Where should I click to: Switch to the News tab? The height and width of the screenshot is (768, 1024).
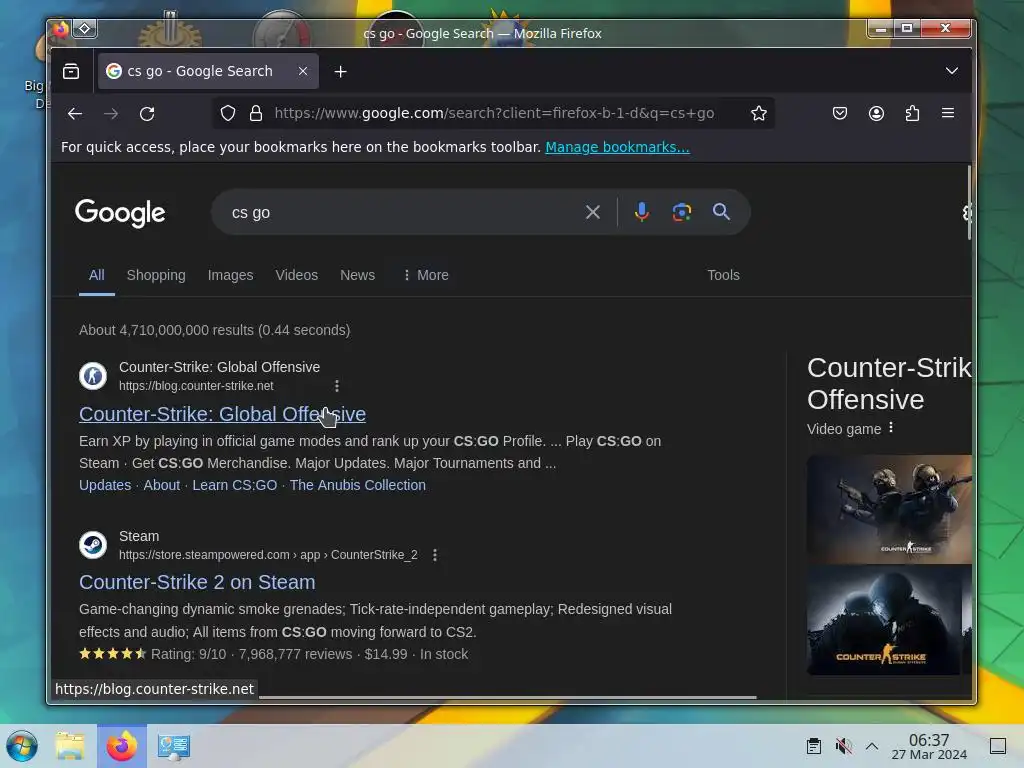click(x=357, y=275)
